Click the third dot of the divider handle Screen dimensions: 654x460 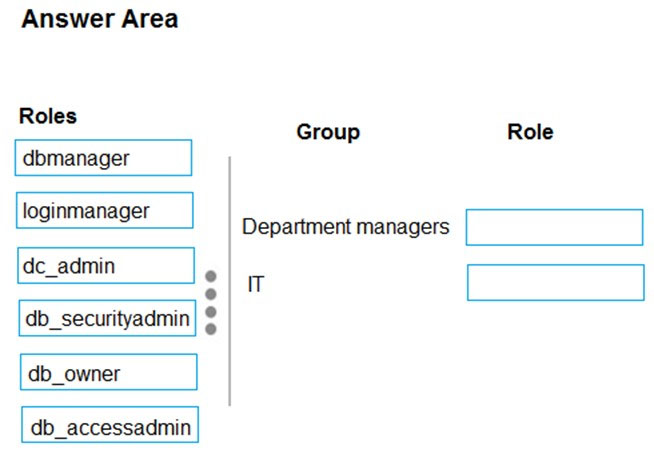click(x=211, y=312)
